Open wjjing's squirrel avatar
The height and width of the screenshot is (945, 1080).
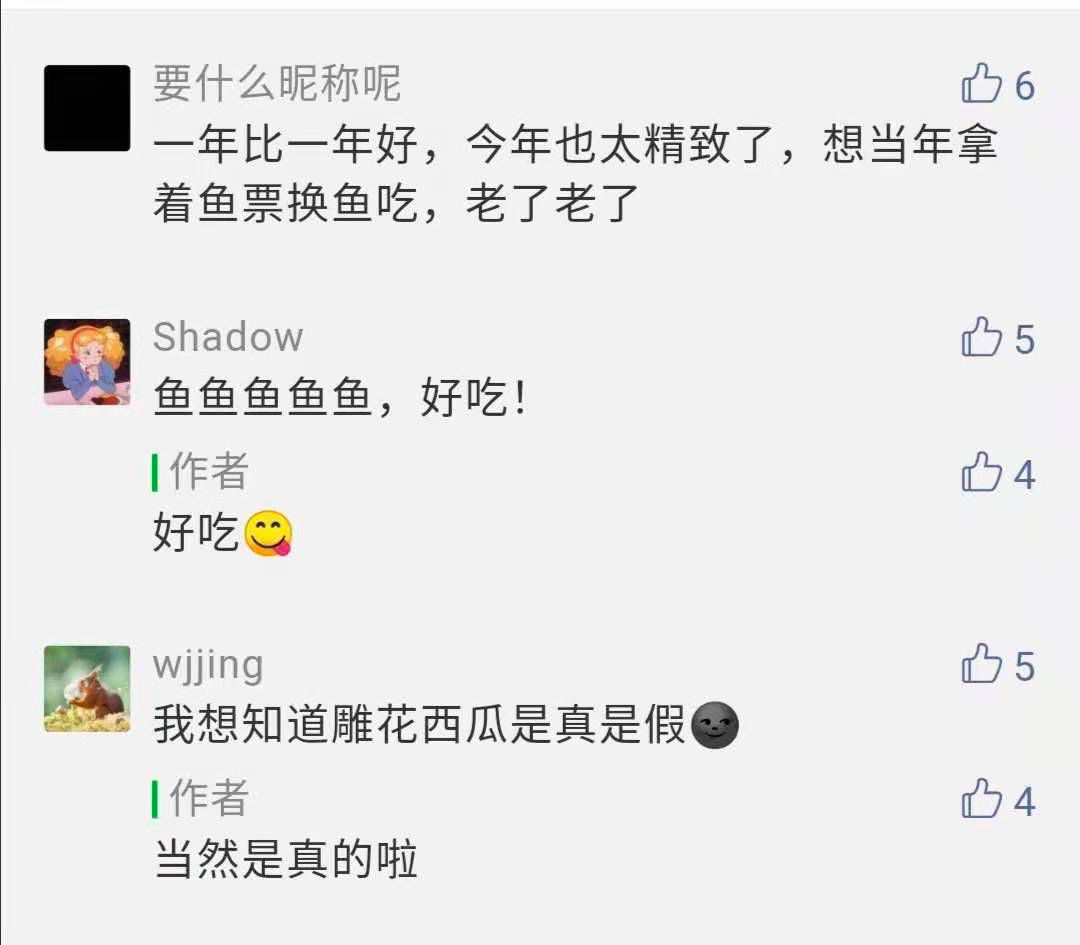point(87,689)
